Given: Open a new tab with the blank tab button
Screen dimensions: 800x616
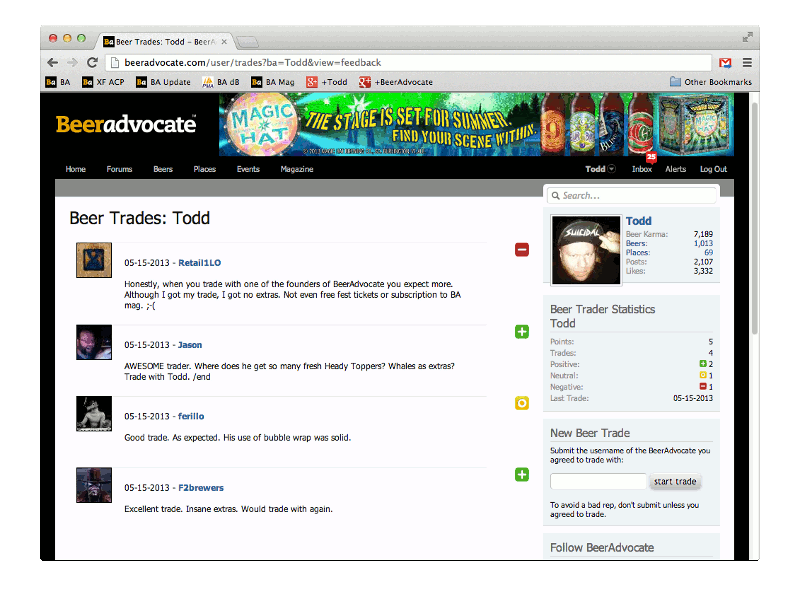Looking at the screenshot, I should click(x=247, y=42).
